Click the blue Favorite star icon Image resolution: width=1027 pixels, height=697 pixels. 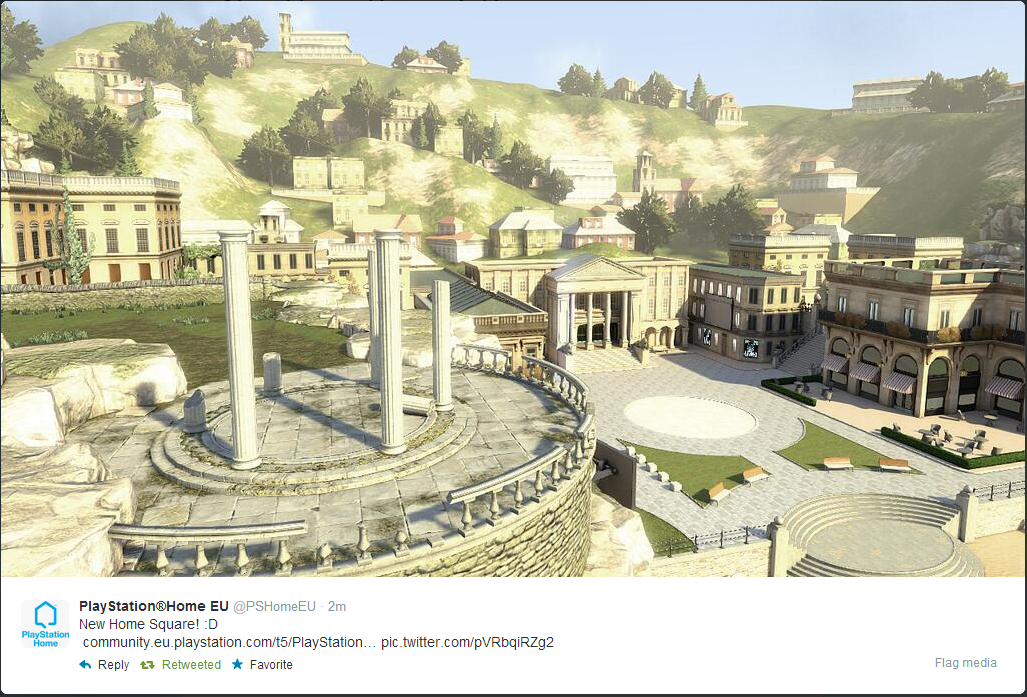237,664
